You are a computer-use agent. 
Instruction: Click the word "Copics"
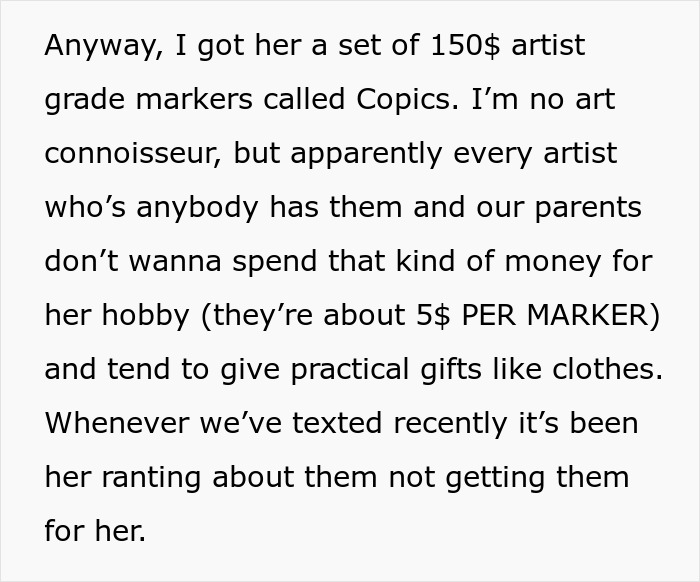click(x=407, y=100)
